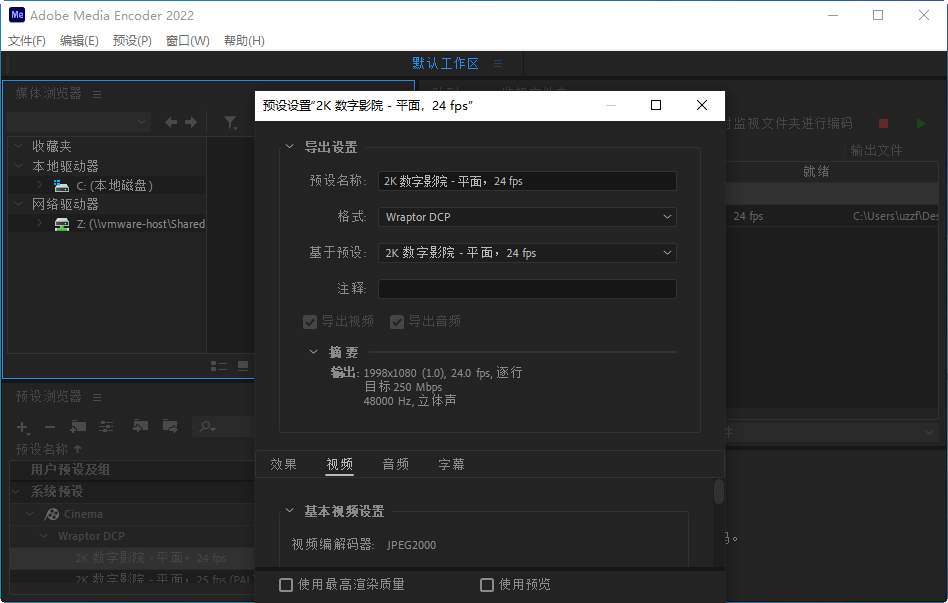Screen dimensions: 948x603
Task: Toggle the 导出音频 checkbox
Action: pos(397,322)
